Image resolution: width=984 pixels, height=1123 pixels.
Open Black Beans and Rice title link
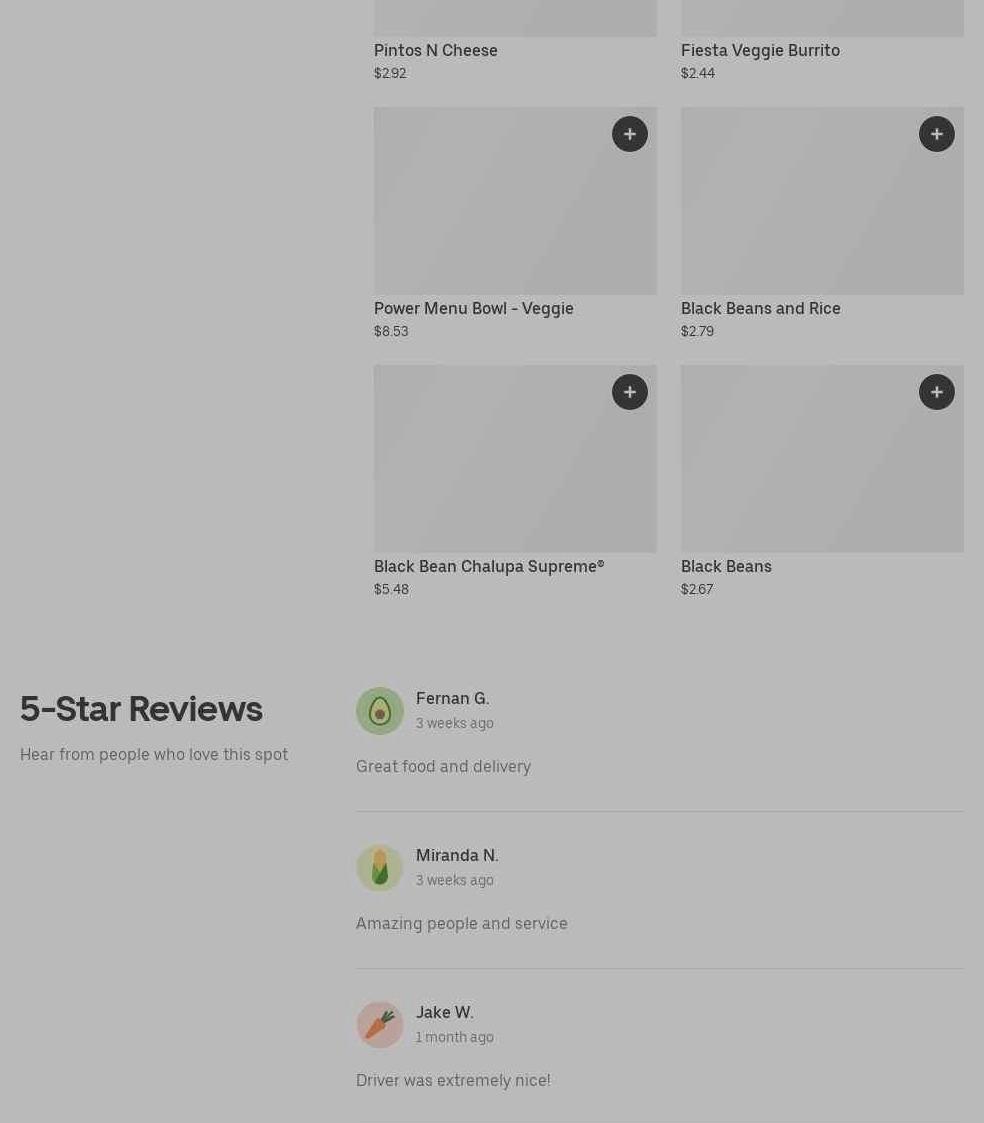point(761,308)
